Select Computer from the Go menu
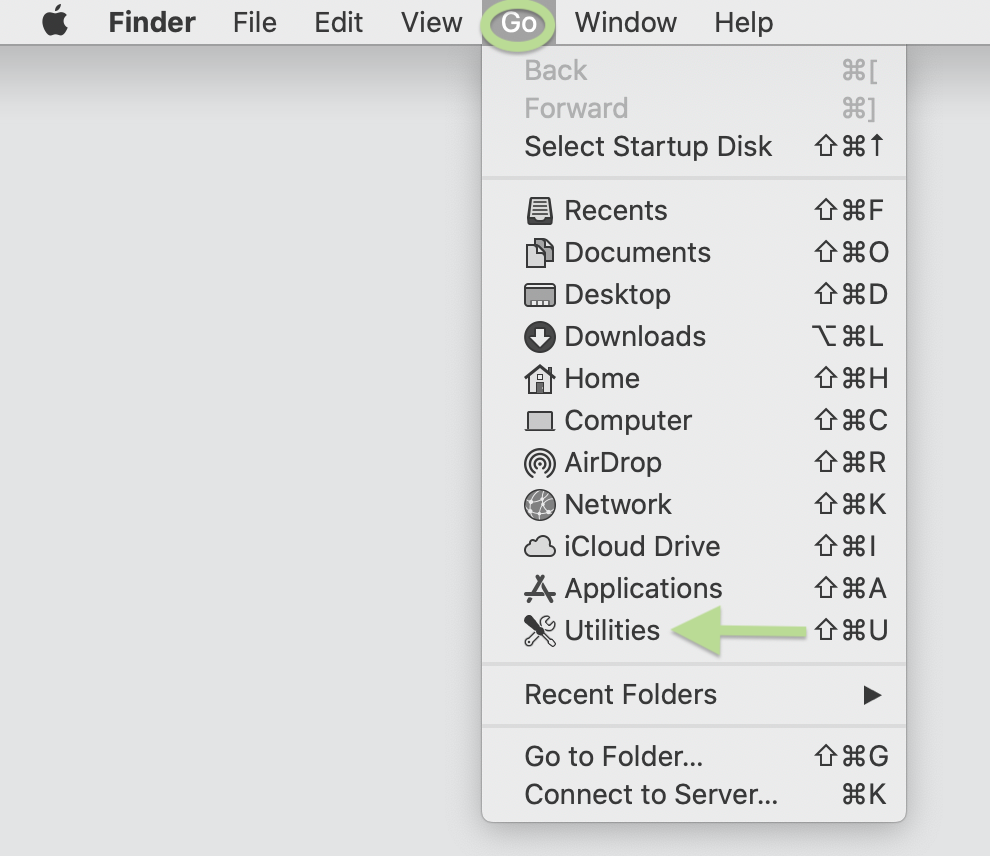The width and height of the screenshot is (990, 856). tap(627, 421)
